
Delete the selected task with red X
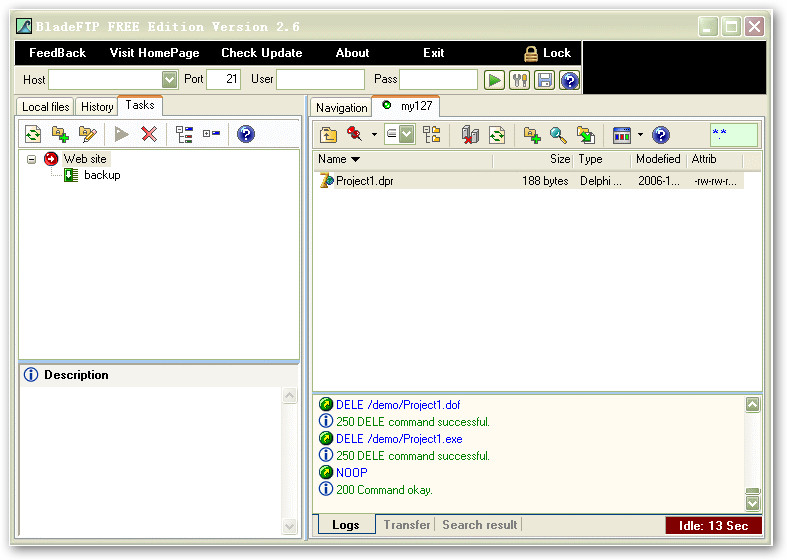[x=149, y=134]
